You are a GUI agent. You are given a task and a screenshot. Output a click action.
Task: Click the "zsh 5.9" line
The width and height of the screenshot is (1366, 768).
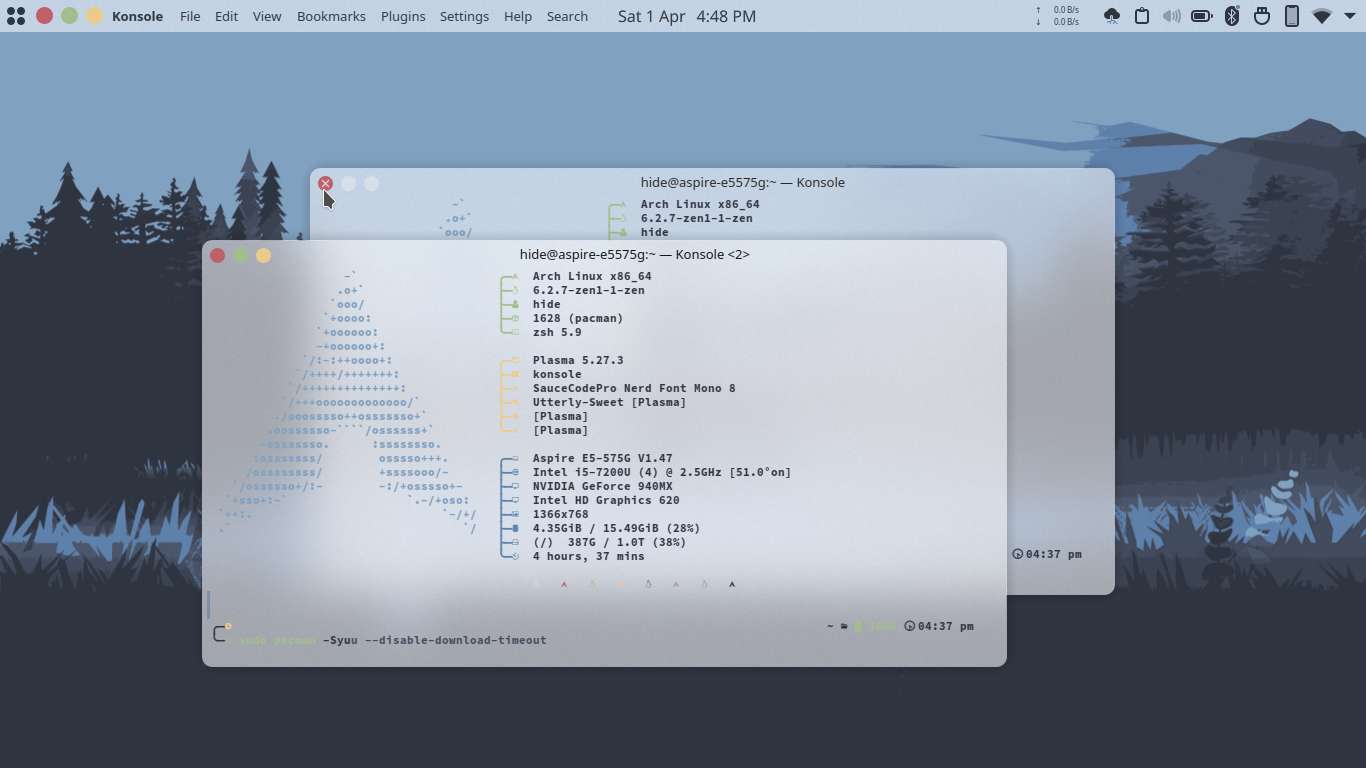click(x=557, y=332)
